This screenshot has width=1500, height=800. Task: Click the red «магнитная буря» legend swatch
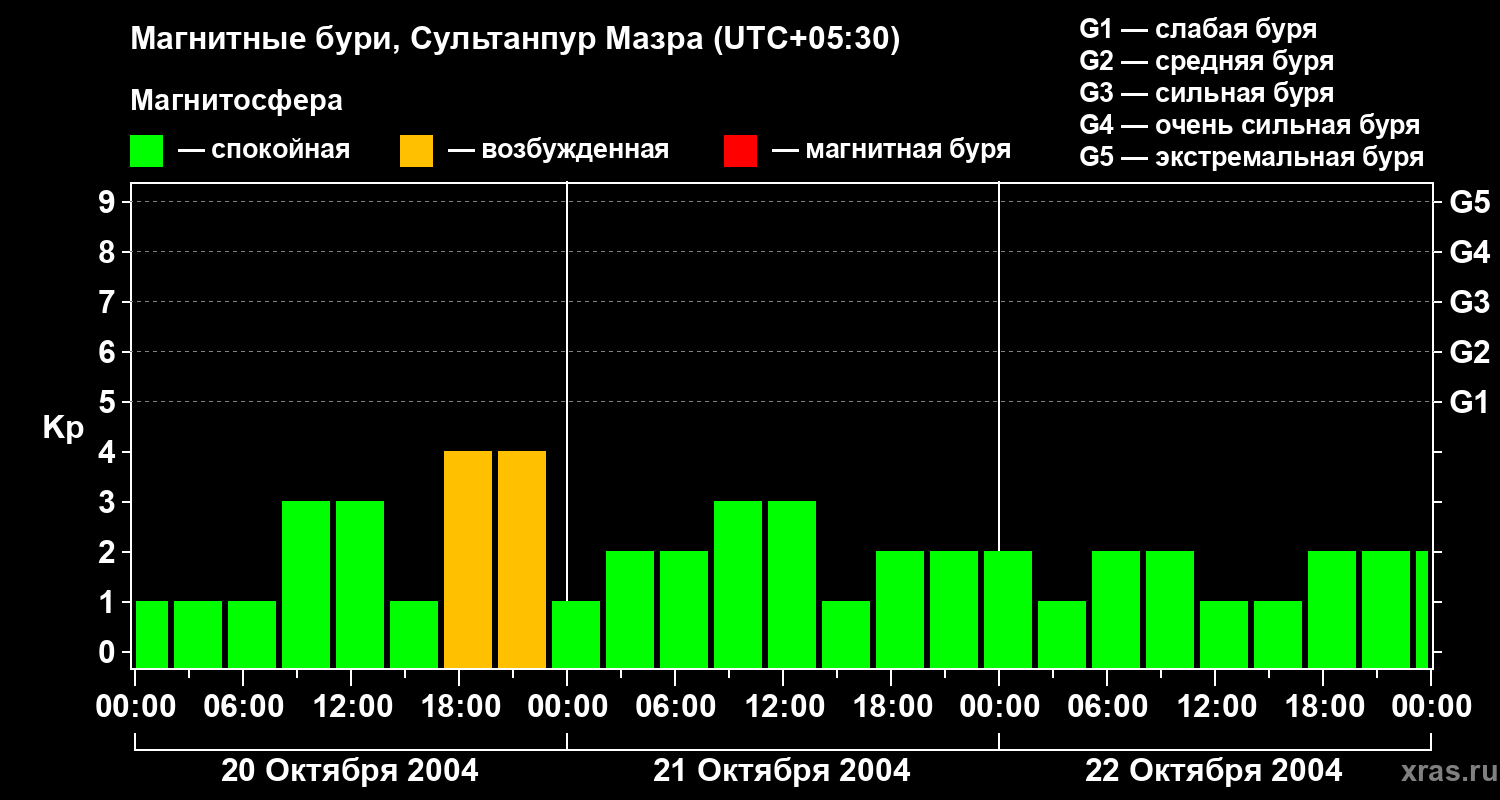pyautogui.click(x=740, y=151)
